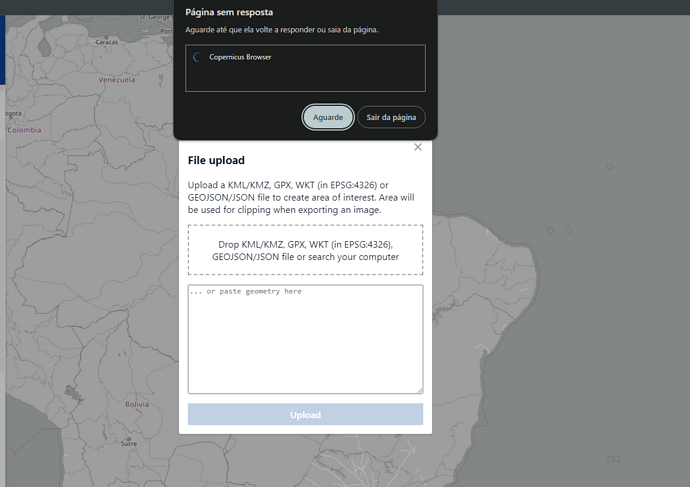
Task: Click the text area resize handle
Action: 419,390
